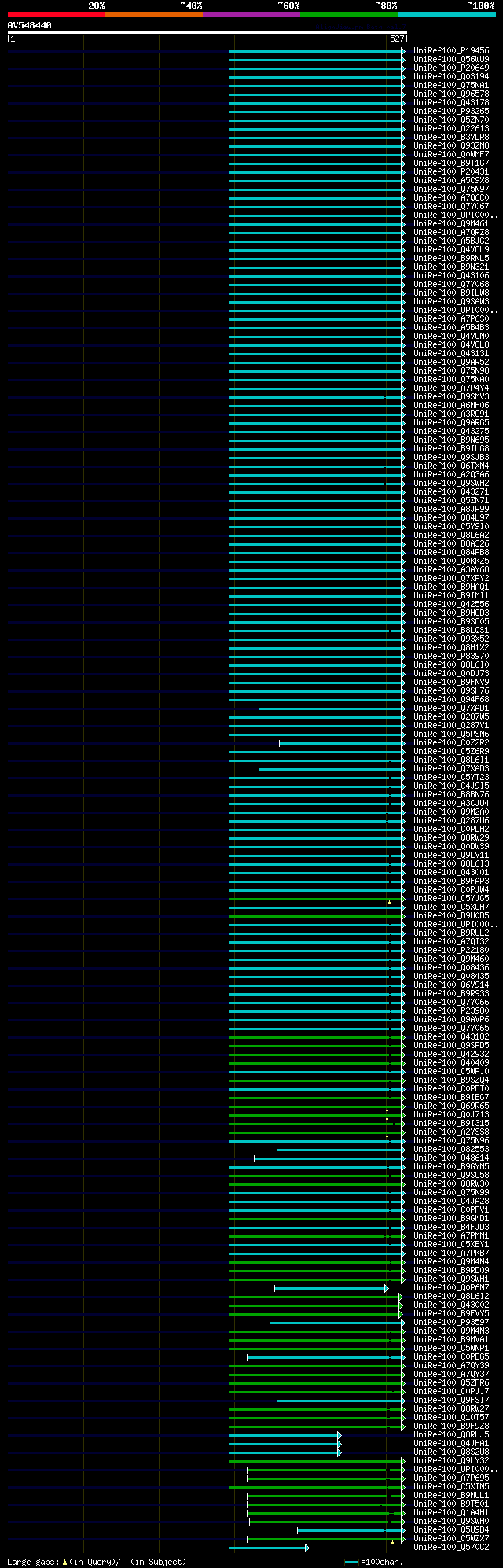Click the cyan ~100% identity legend segment
The width and height of the screenshot is (503, 1568).
click(446, 14)
